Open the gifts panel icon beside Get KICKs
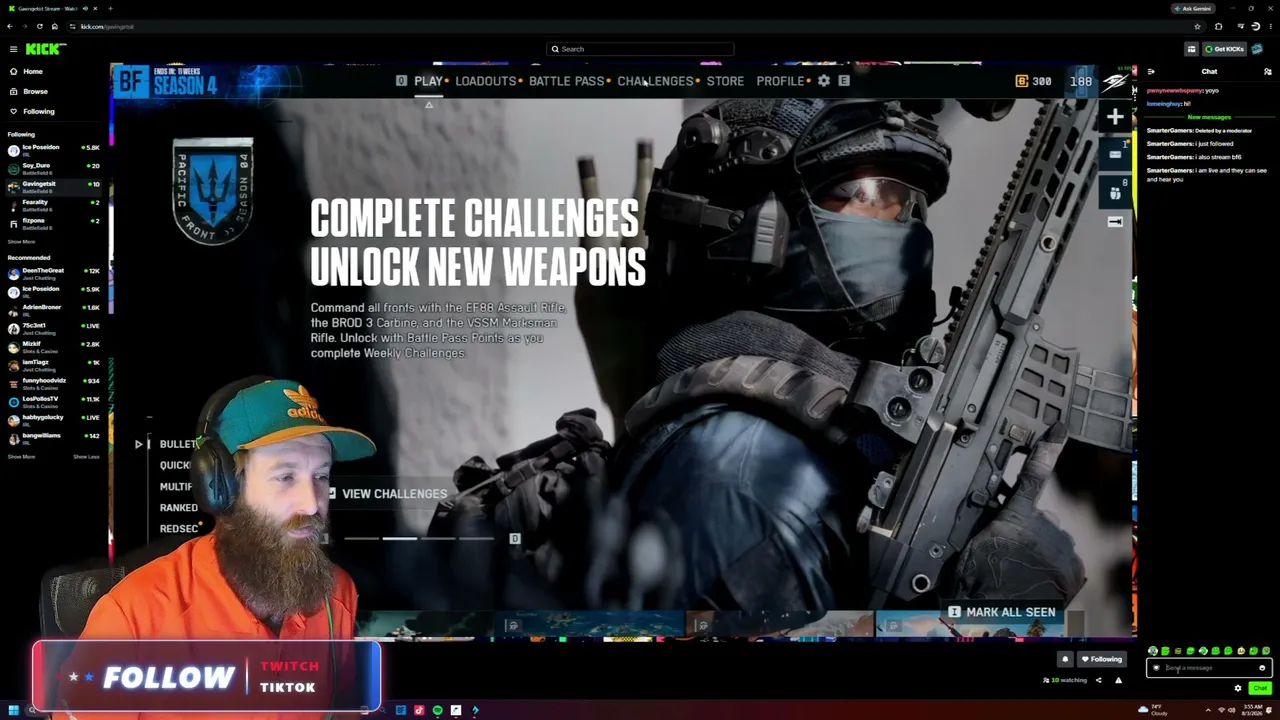Image resolution: width=1280 pixels, height=720 pixels. 1191,49
